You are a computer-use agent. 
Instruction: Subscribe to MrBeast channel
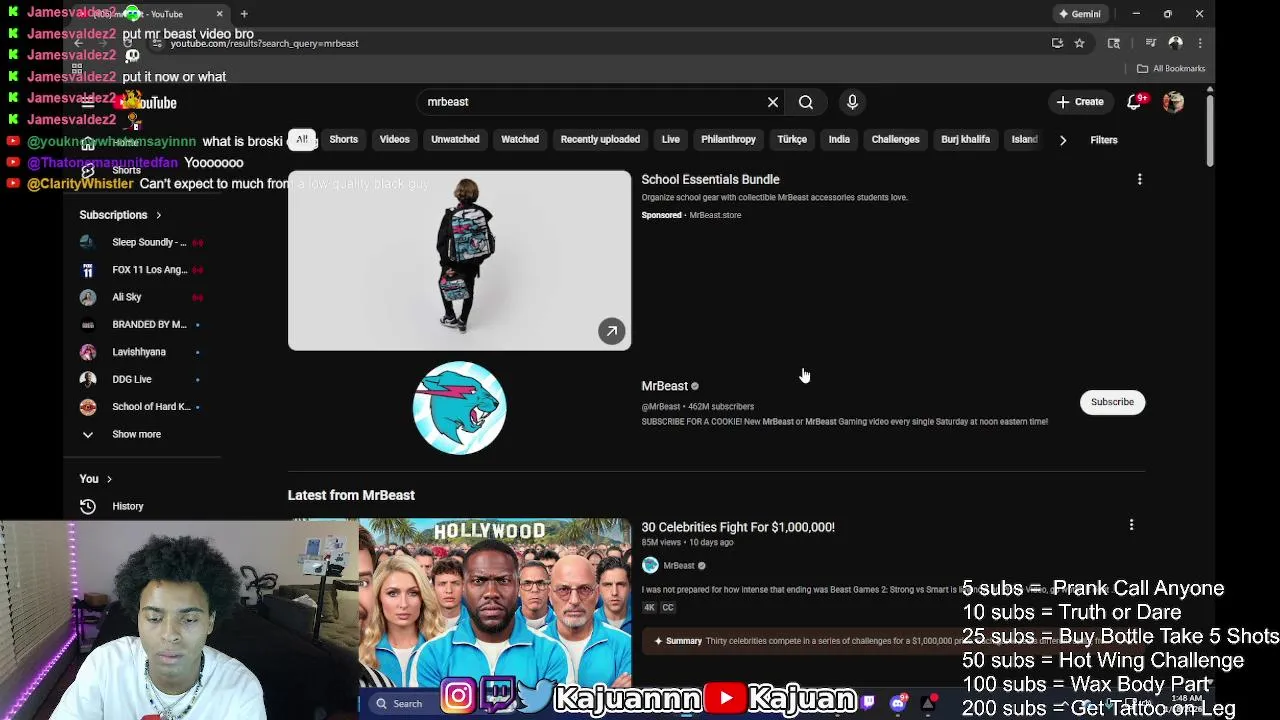(x=1112, y=402)
